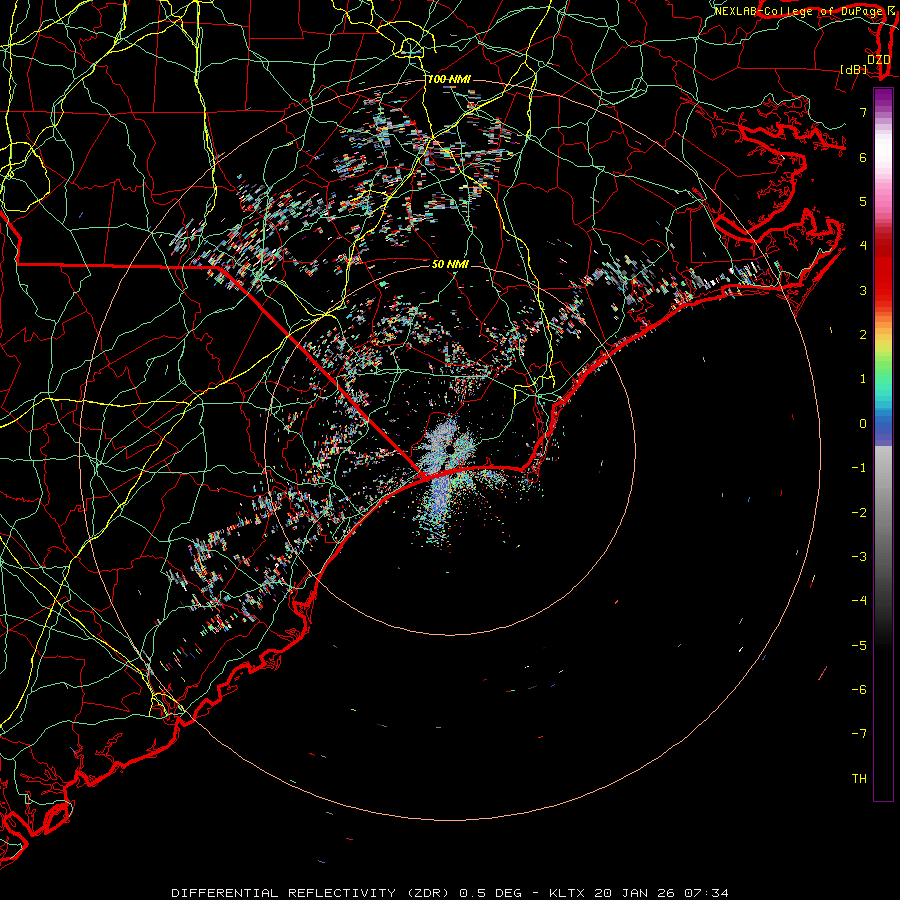Viewport: 900px width, 900px height.
Task: Click the [dB] unit label
Action: (x=854, y=70)
